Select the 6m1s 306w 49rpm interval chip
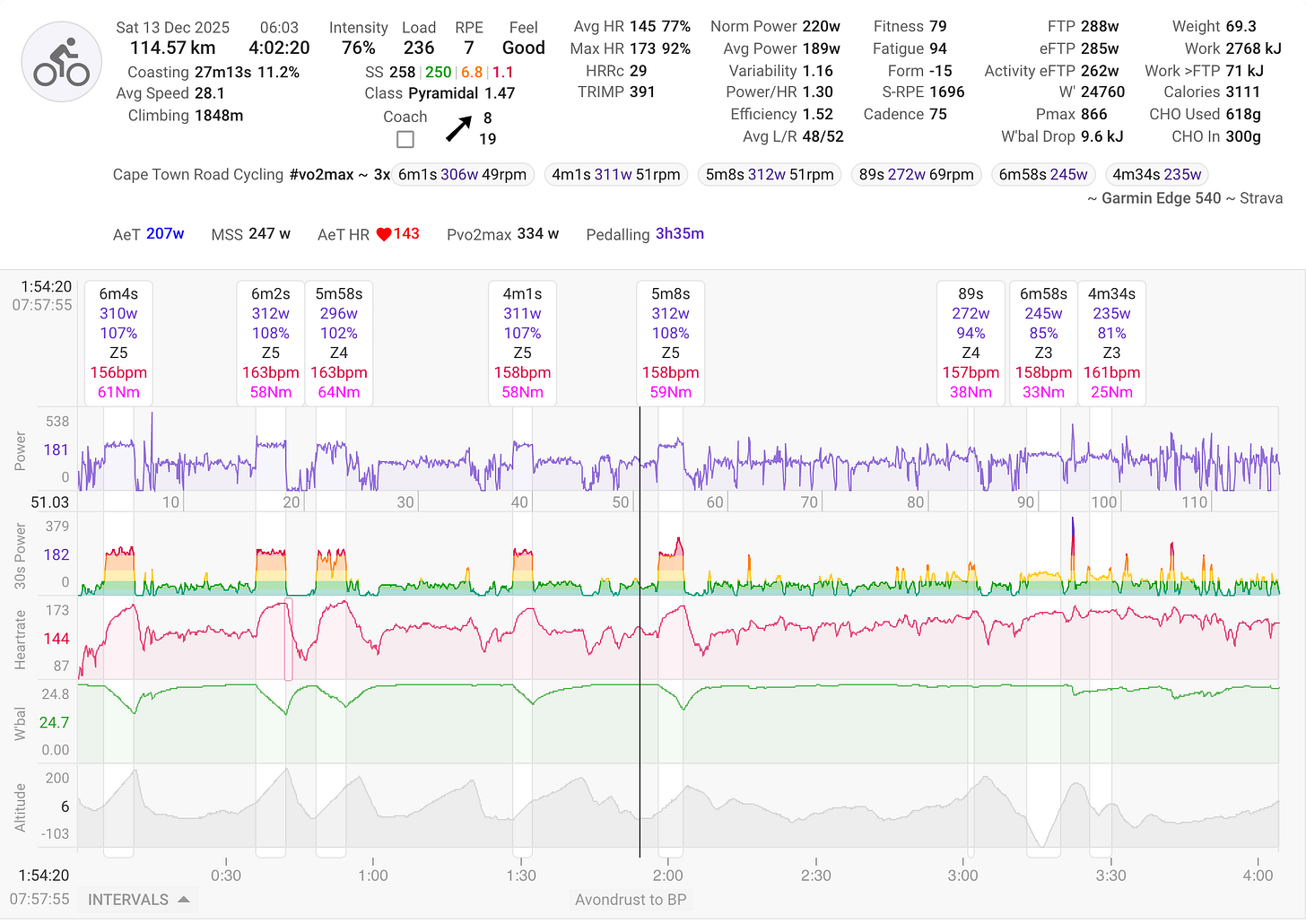1306x924 pixels. coord(463,174)
